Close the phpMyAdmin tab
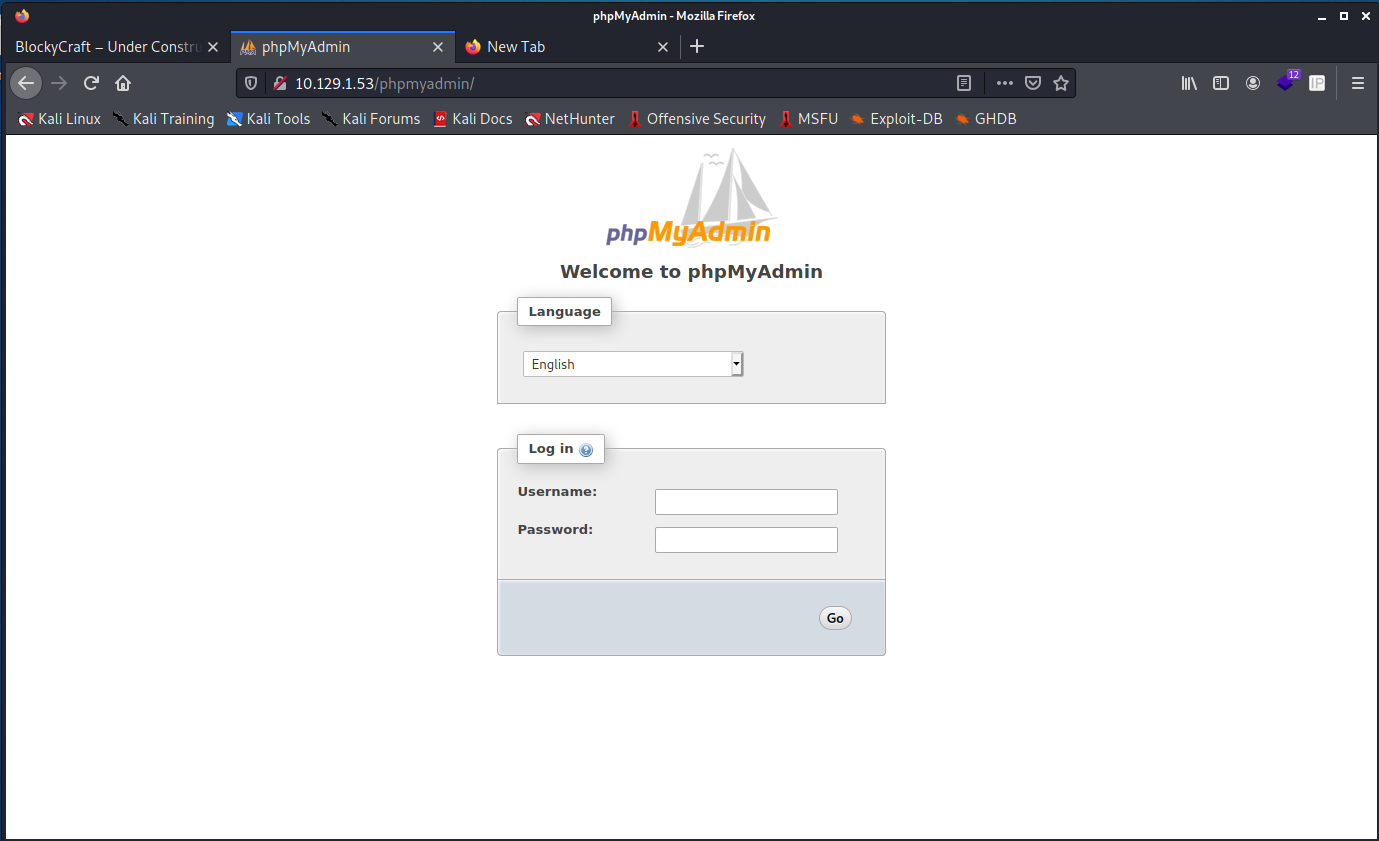 click(x=437, y=47)
